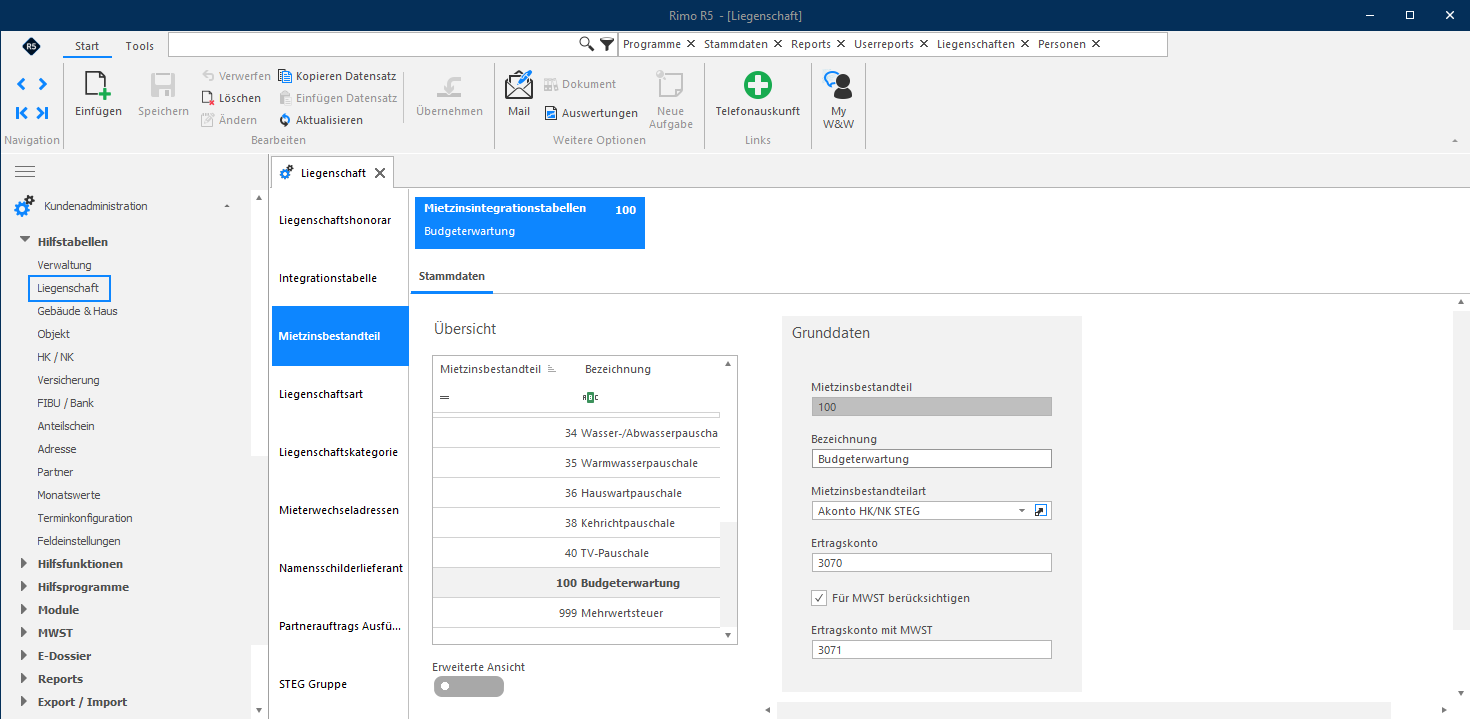The width and height of the screenshot is (1470, 719).
Task: Open the Mail icon
Action: [x=519, y=84]
